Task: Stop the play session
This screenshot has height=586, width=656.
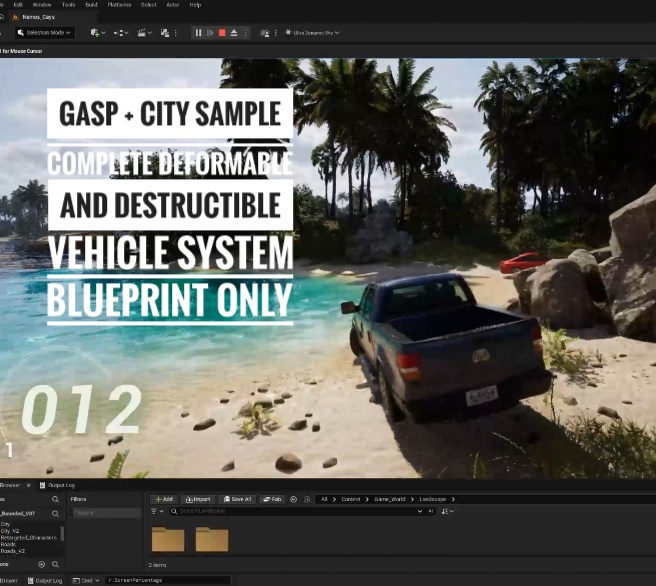Action: tap(222, 33)
